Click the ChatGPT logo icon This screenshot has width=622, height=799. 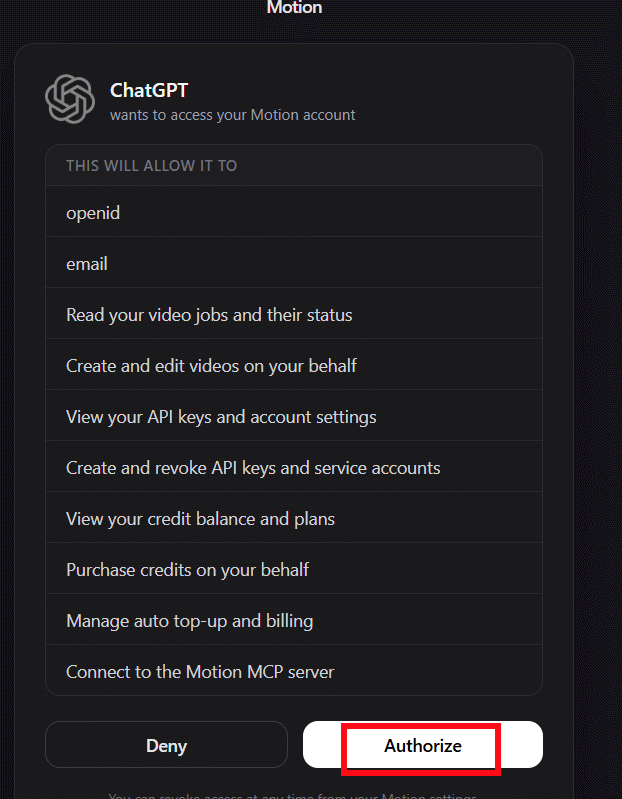pos(70,99)
